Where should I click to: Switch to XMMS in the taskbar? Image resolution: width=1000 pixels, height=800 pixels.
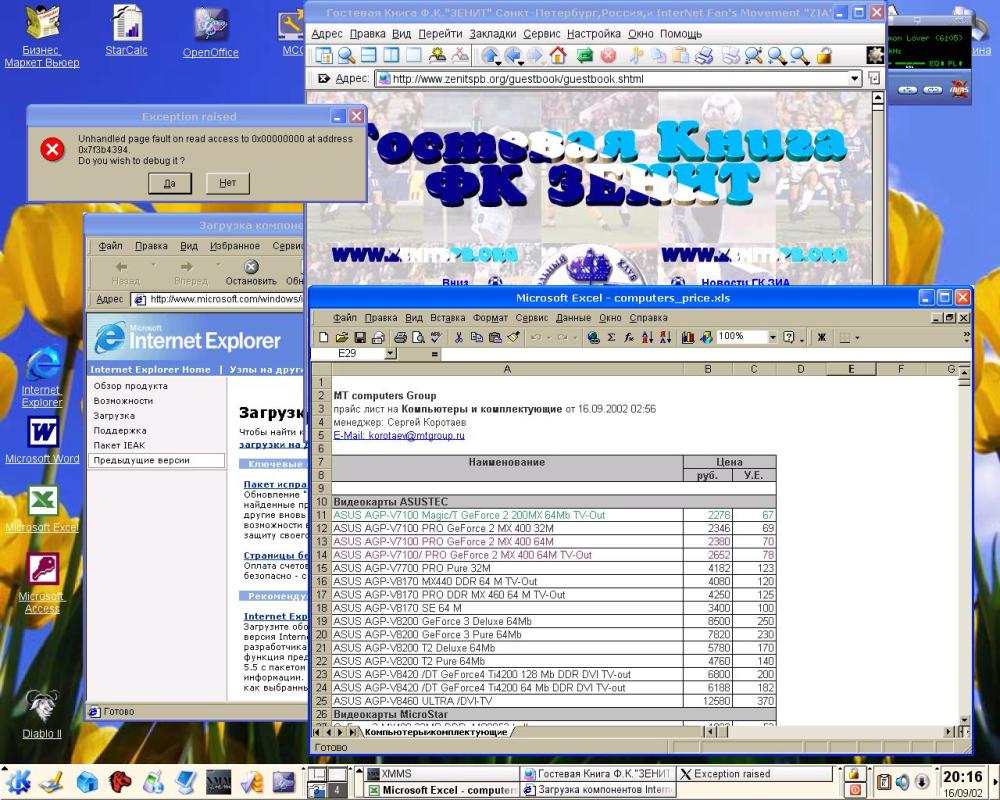pyautogui.click(x=443, y=774)
